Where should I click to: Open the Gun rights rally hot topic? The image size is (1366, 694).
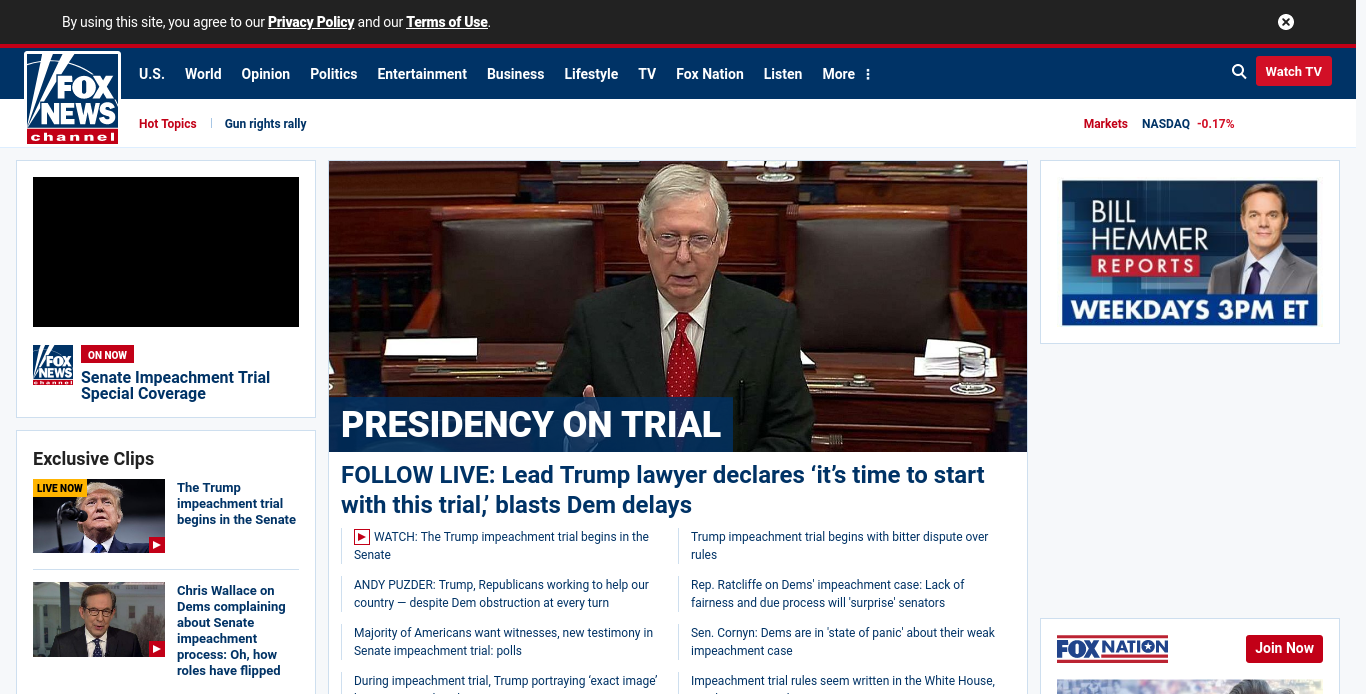[x=265, y=124]
